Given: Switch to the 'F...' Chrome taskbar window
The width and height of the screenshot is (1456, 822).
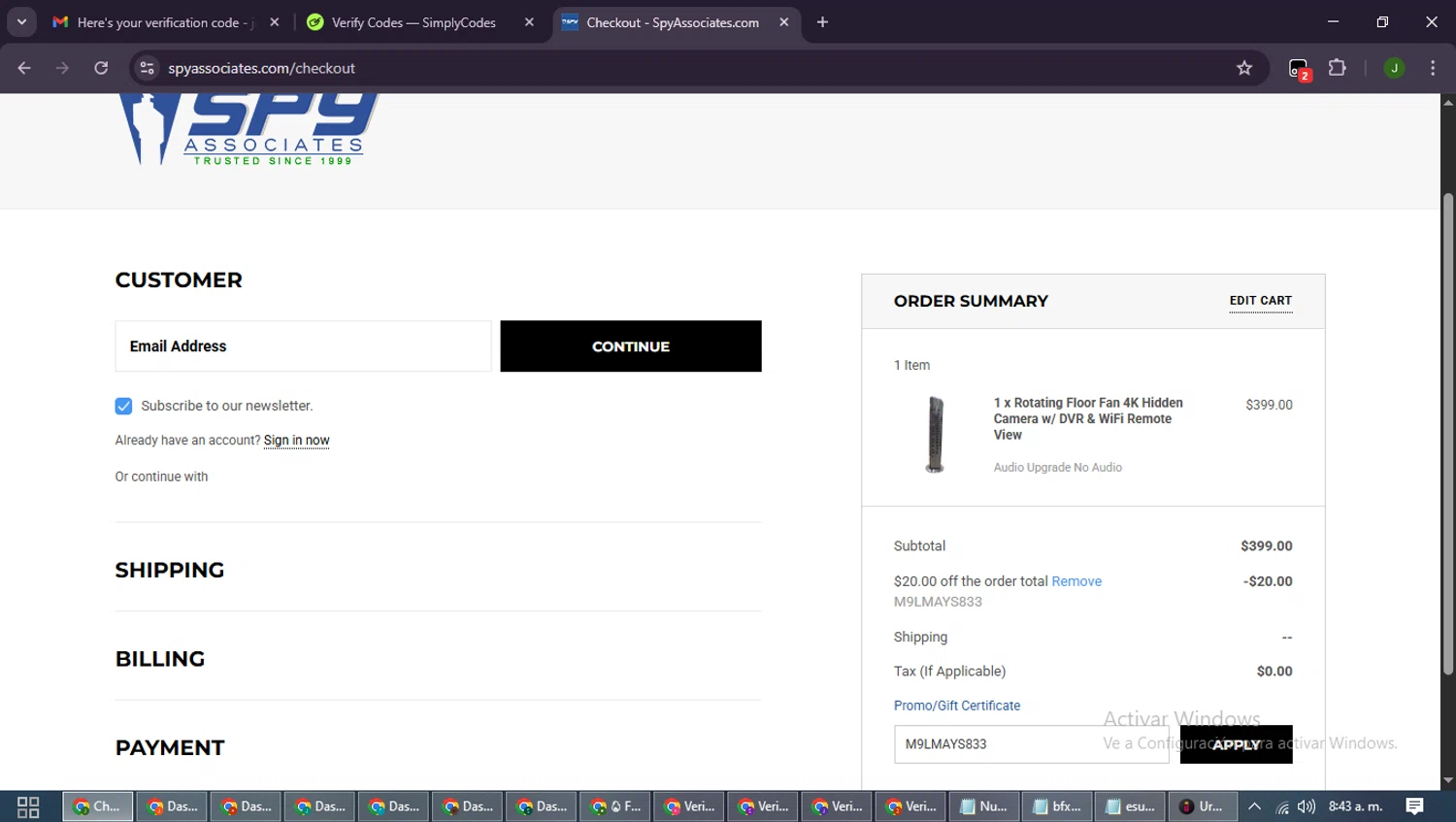Looking at the screenshot, I should [x=615, y=806].
